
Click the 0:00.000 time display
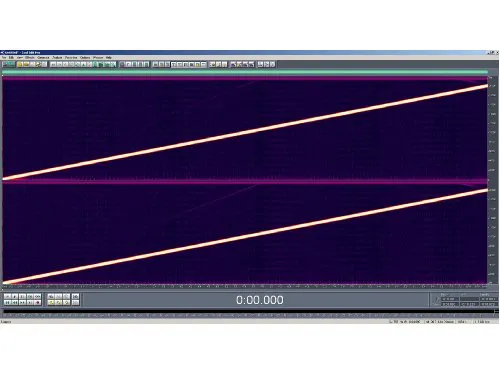point(260,300)
